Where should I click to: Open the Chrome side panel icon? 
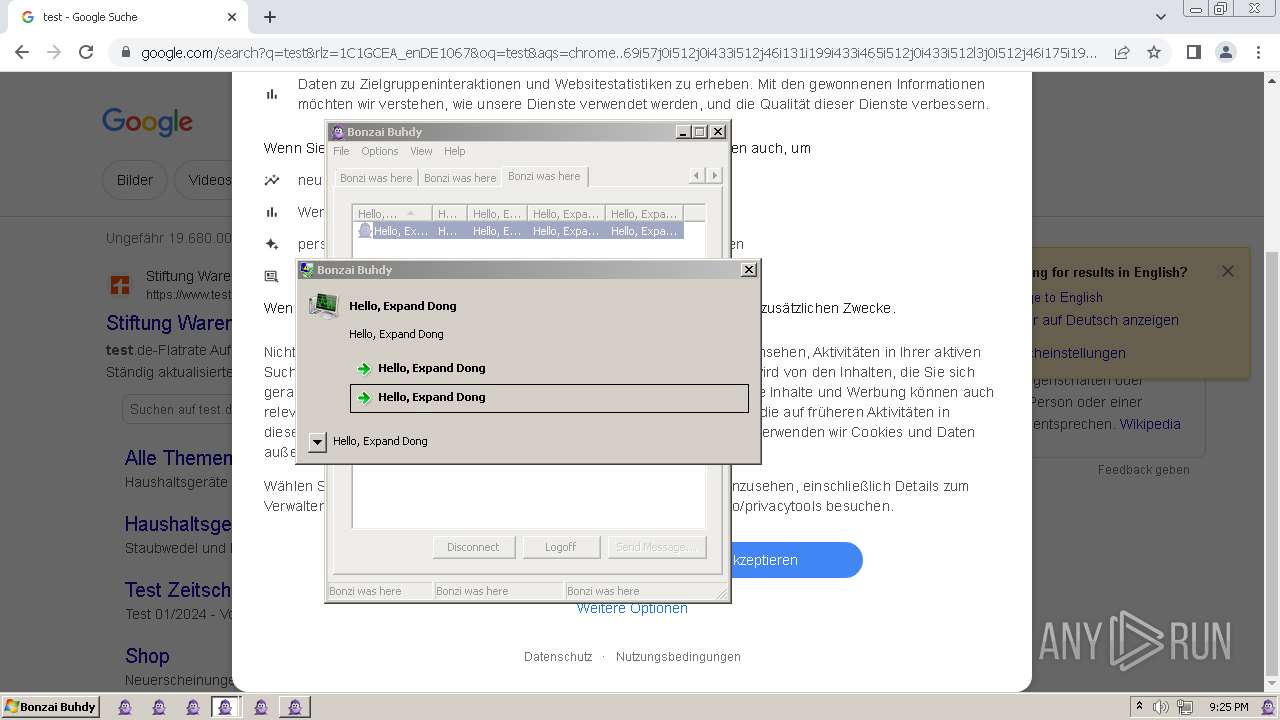(1193, 52)
